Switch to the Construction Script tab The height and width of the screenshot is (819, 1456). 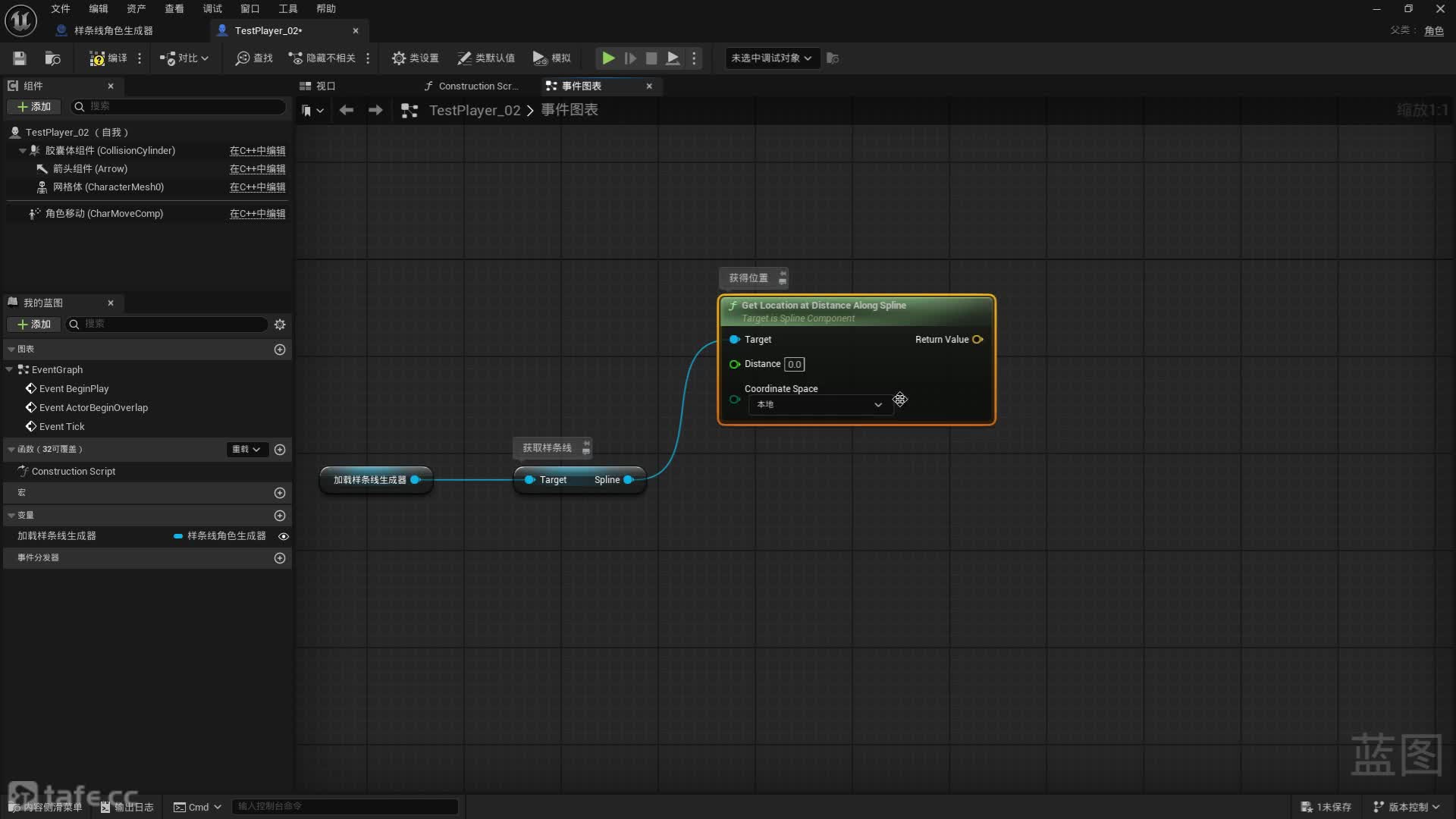(472, 86)
